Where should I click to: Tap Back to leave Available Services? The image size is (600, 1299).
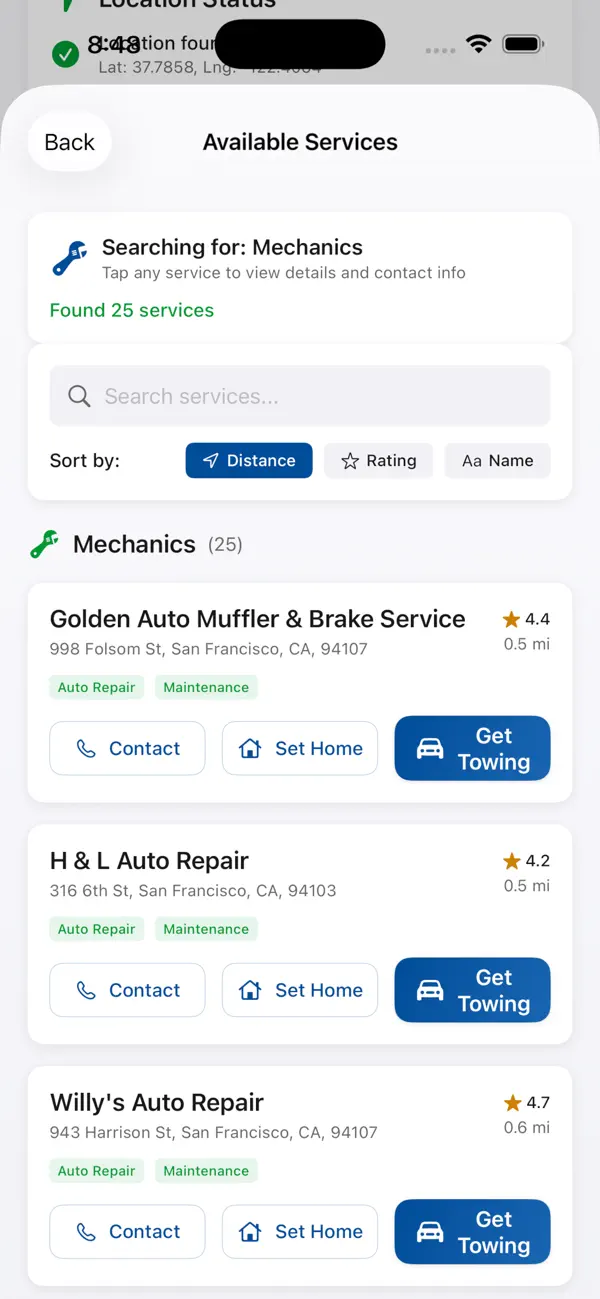point(69,142)
